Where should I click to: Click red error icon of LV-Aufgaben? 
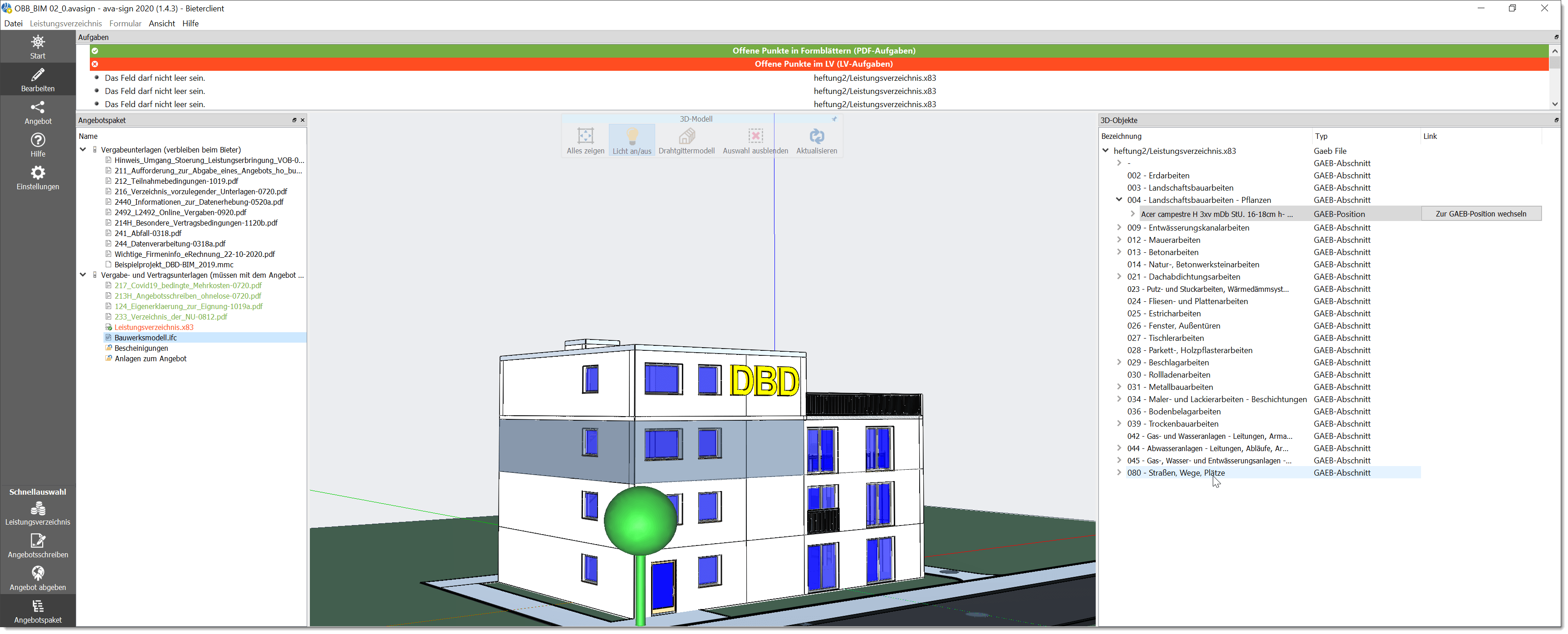pyautogui.click(x=95, y=64)
